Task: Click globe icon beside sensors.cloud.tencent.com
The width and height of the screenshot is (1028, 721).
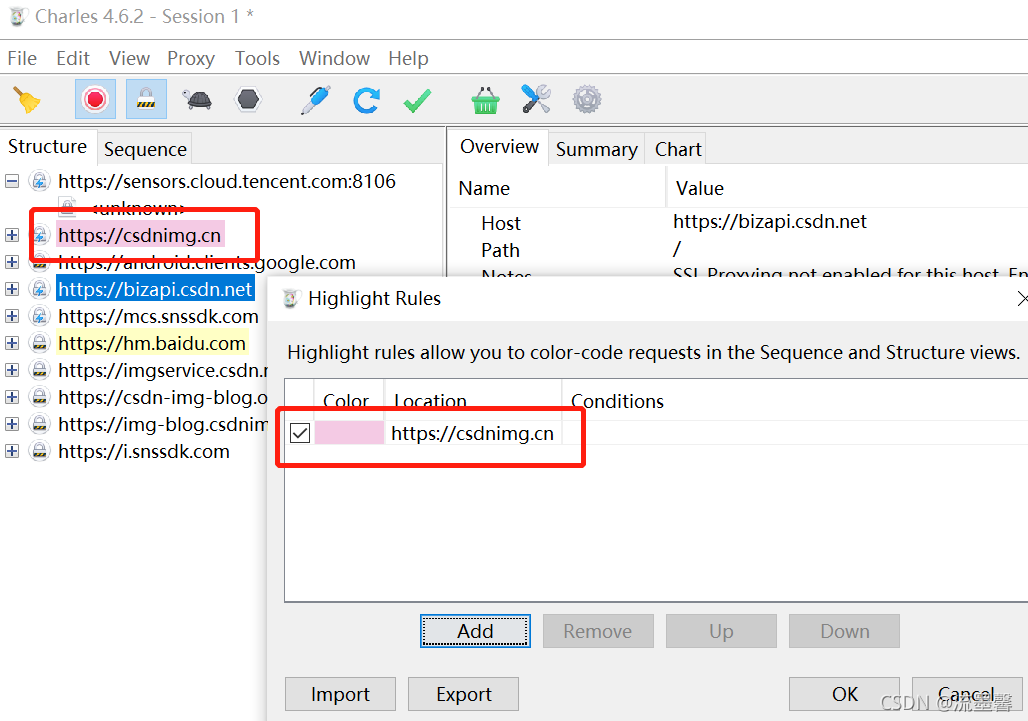Action: [40, 181]
